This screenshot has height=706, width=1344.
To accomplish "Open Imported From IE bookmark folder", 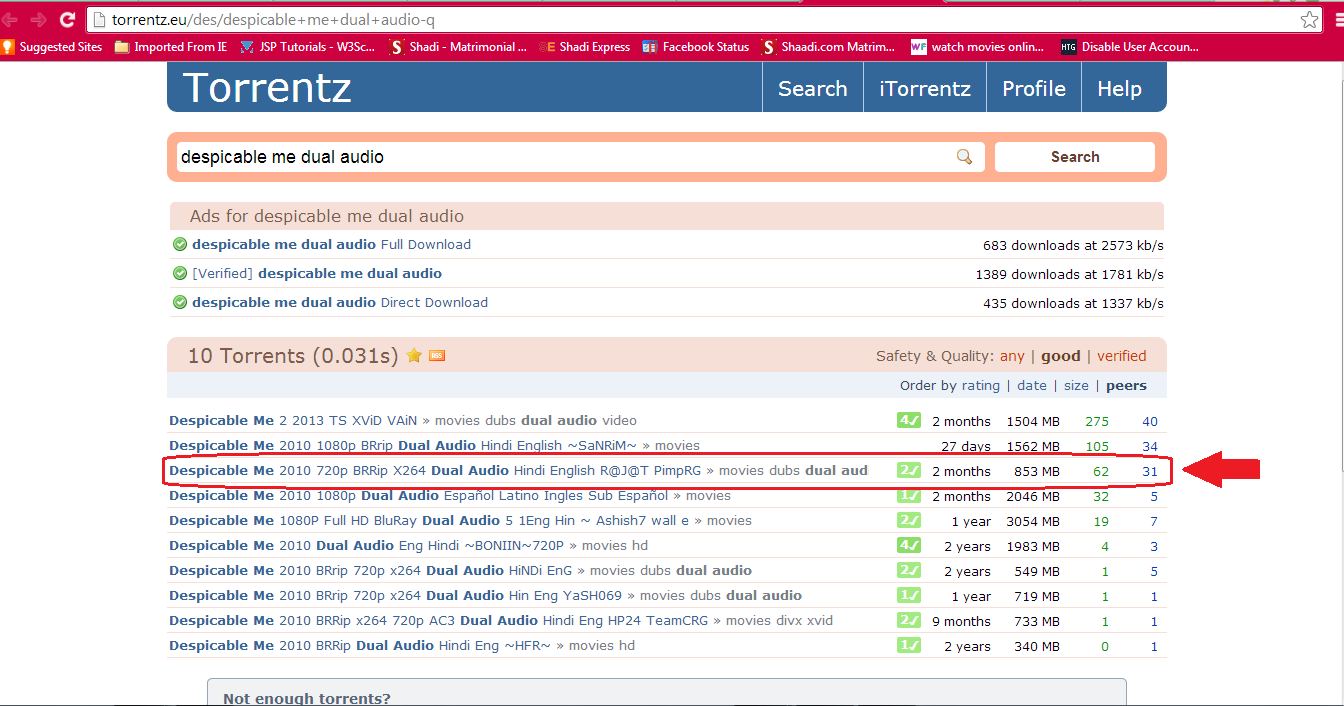I will pyautogui.click(x=171, y=47).
